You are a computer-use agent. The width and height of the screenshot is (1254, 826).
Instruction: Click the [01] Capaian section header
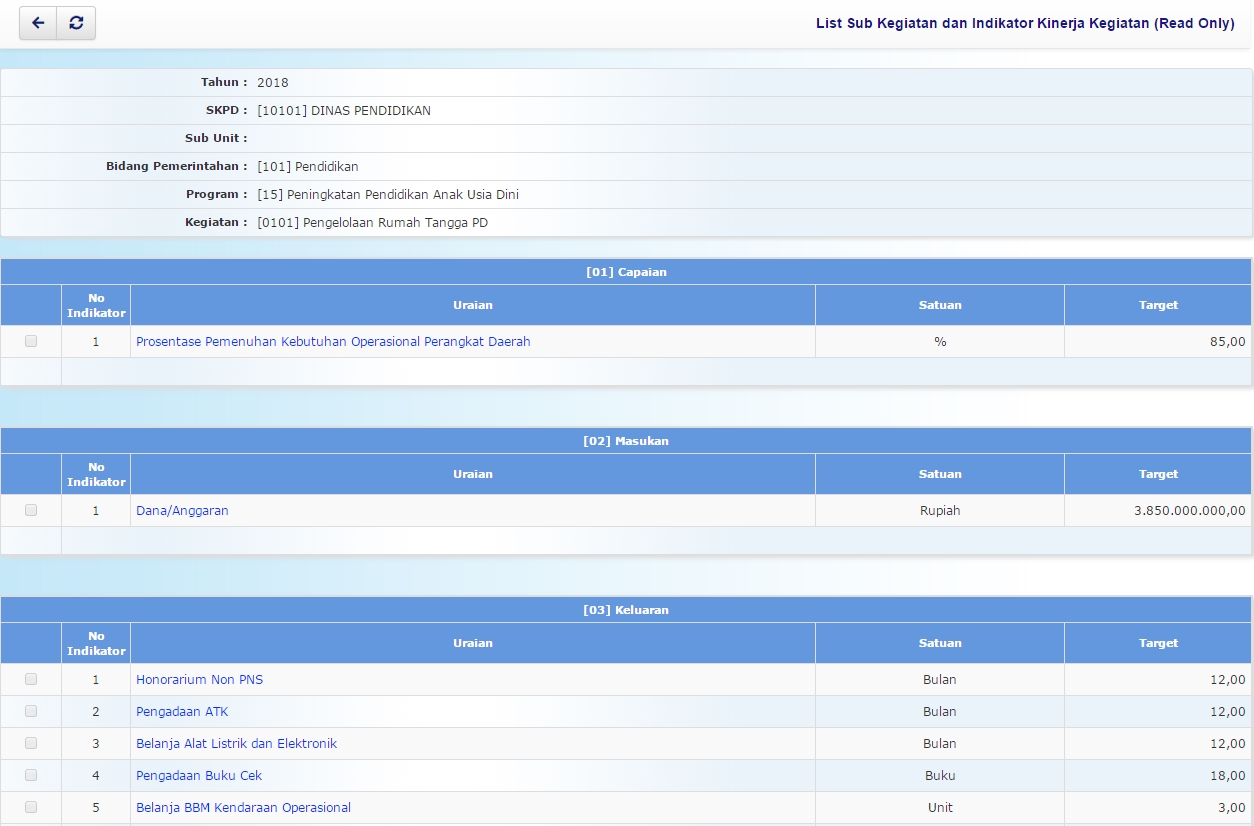pyautogui.click(x=626, y=272)
